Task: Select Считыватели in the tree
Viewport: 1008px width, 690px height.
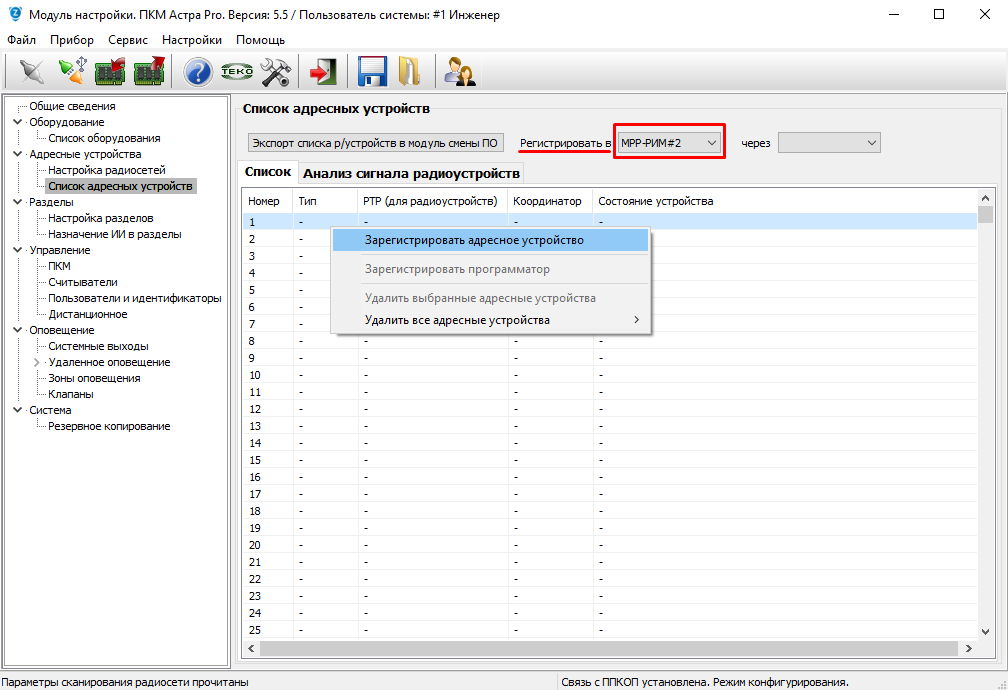Action: pyautogui.click(x=83, y=282)
